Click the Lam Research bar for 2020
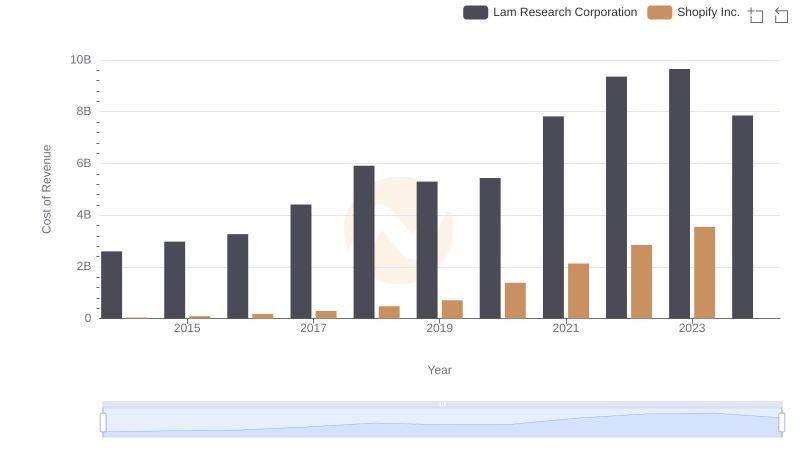The width and height of the screenshot is (800, 461). click(x=490, y=248)
